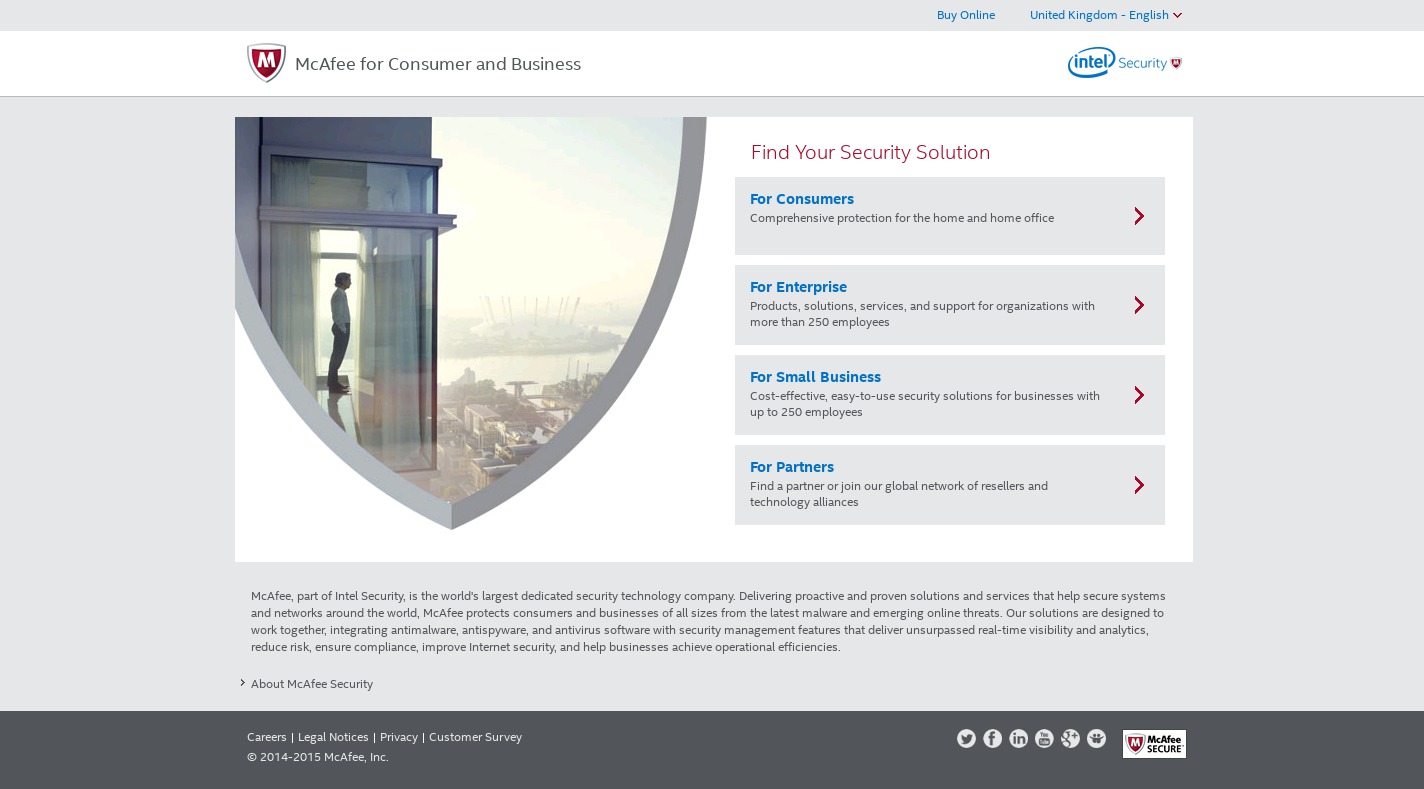Open the YouTube channel icon
This screenshot has width=1424, height=789.
tap(1044, 738)
